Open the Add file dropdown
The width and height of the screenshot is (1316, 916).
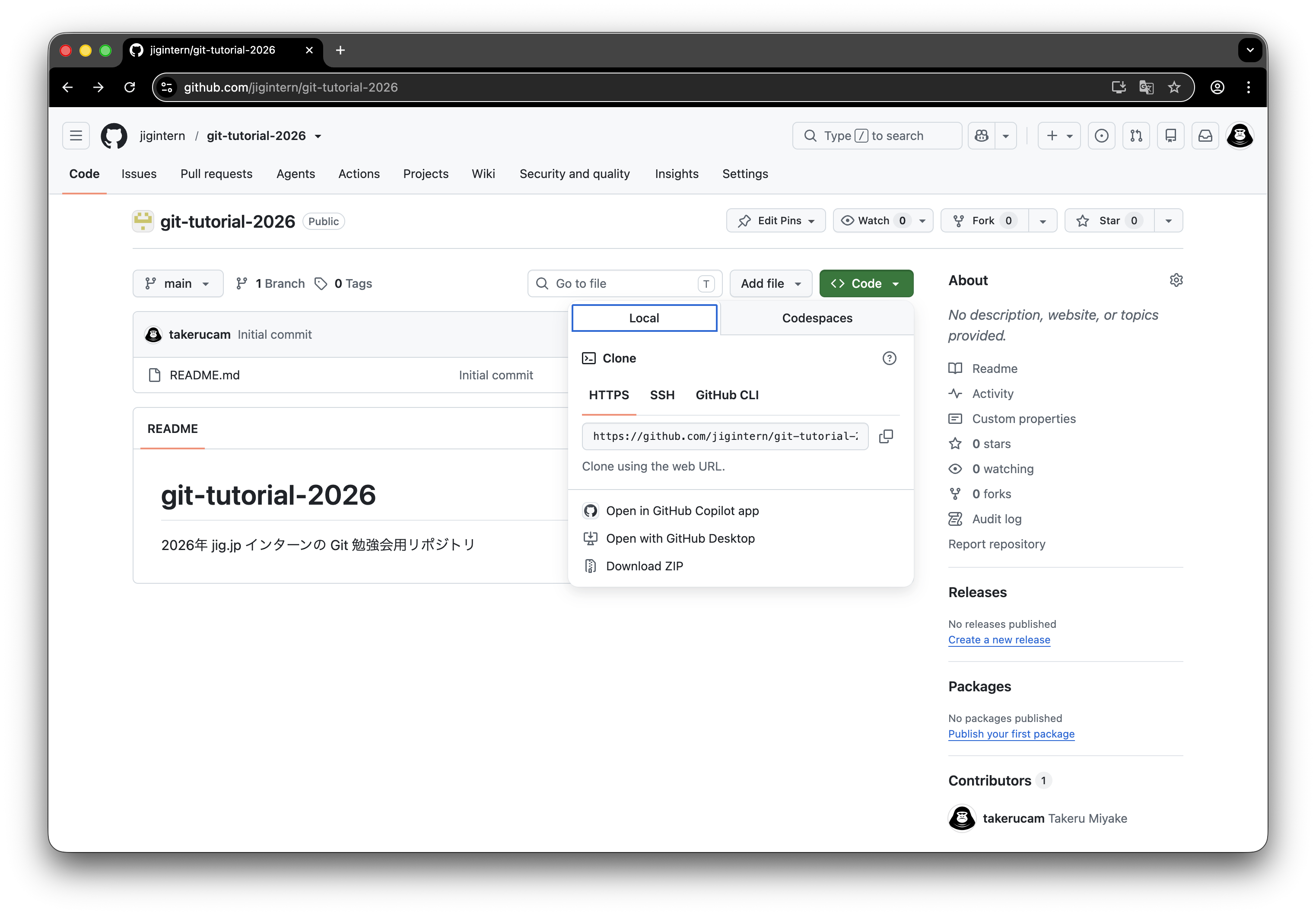pyautogui.click(x=771, y=284)
